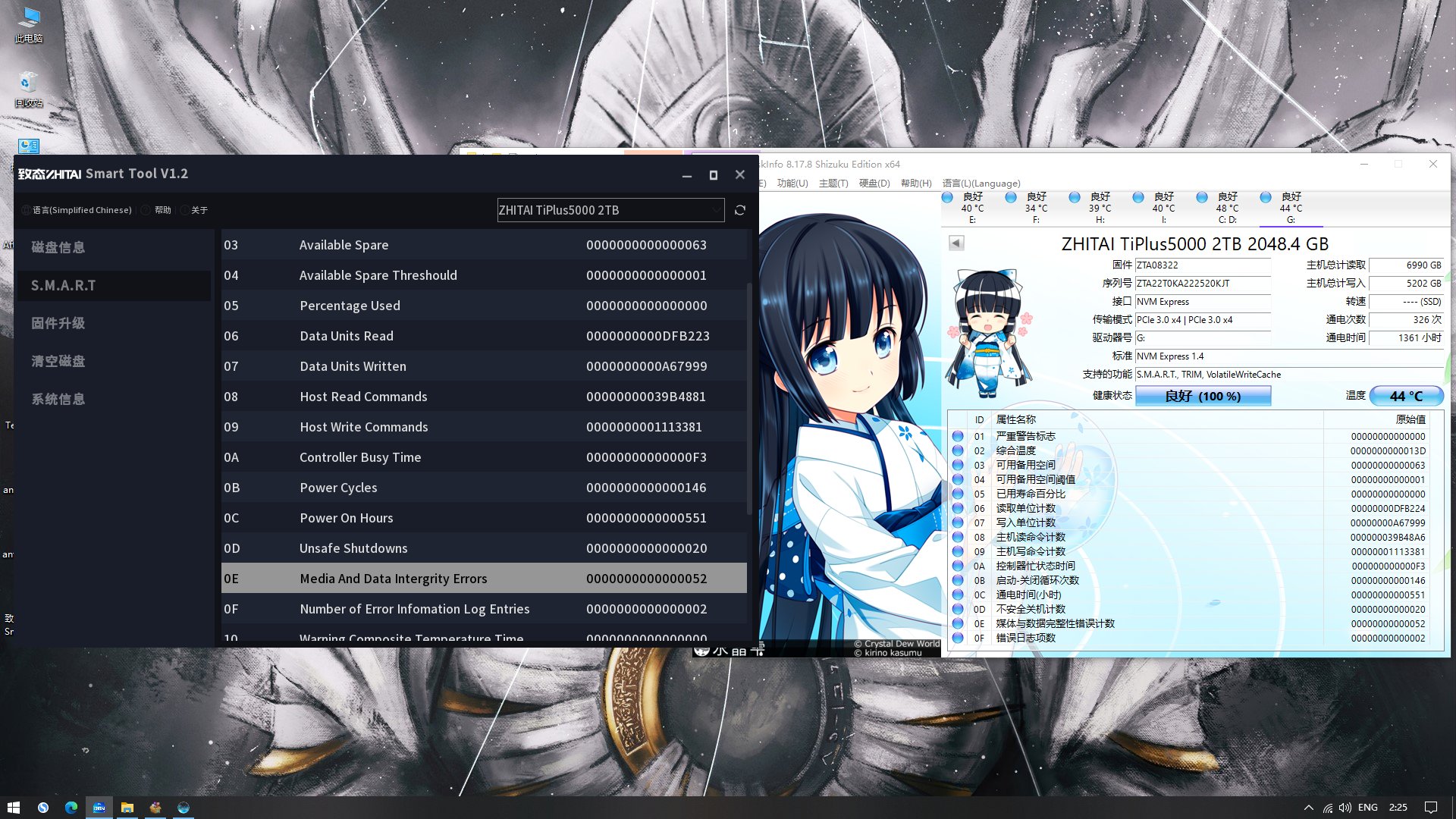
Task: Click the 属性名称 column header
Action: point(1015,419)
